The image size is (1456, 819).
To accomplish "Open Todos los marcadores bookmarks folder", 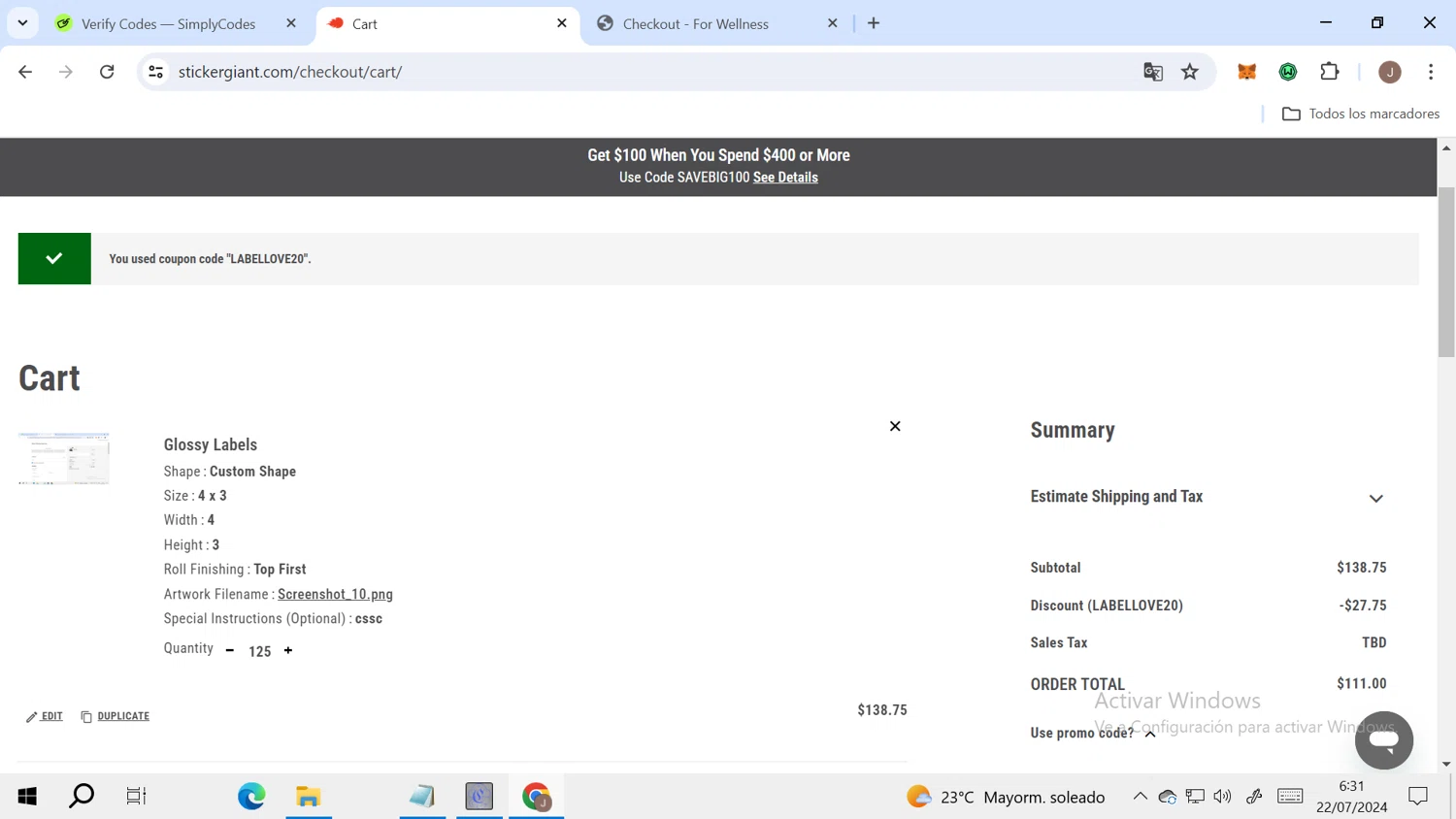I will [x=1361, y=114].
